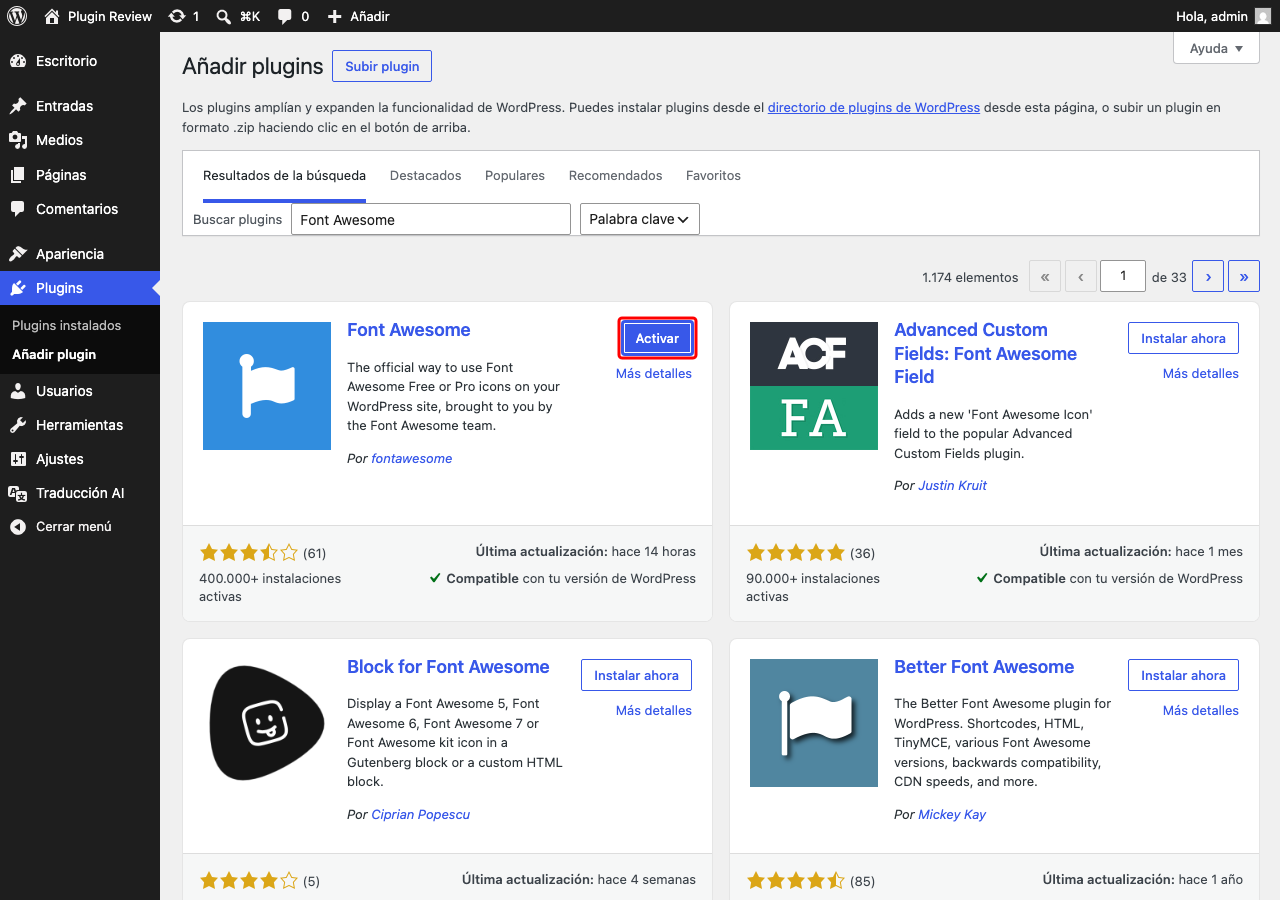Expand the Ayuda help panel
This screenshot has width=1280, height=900.
point(1216,48)
